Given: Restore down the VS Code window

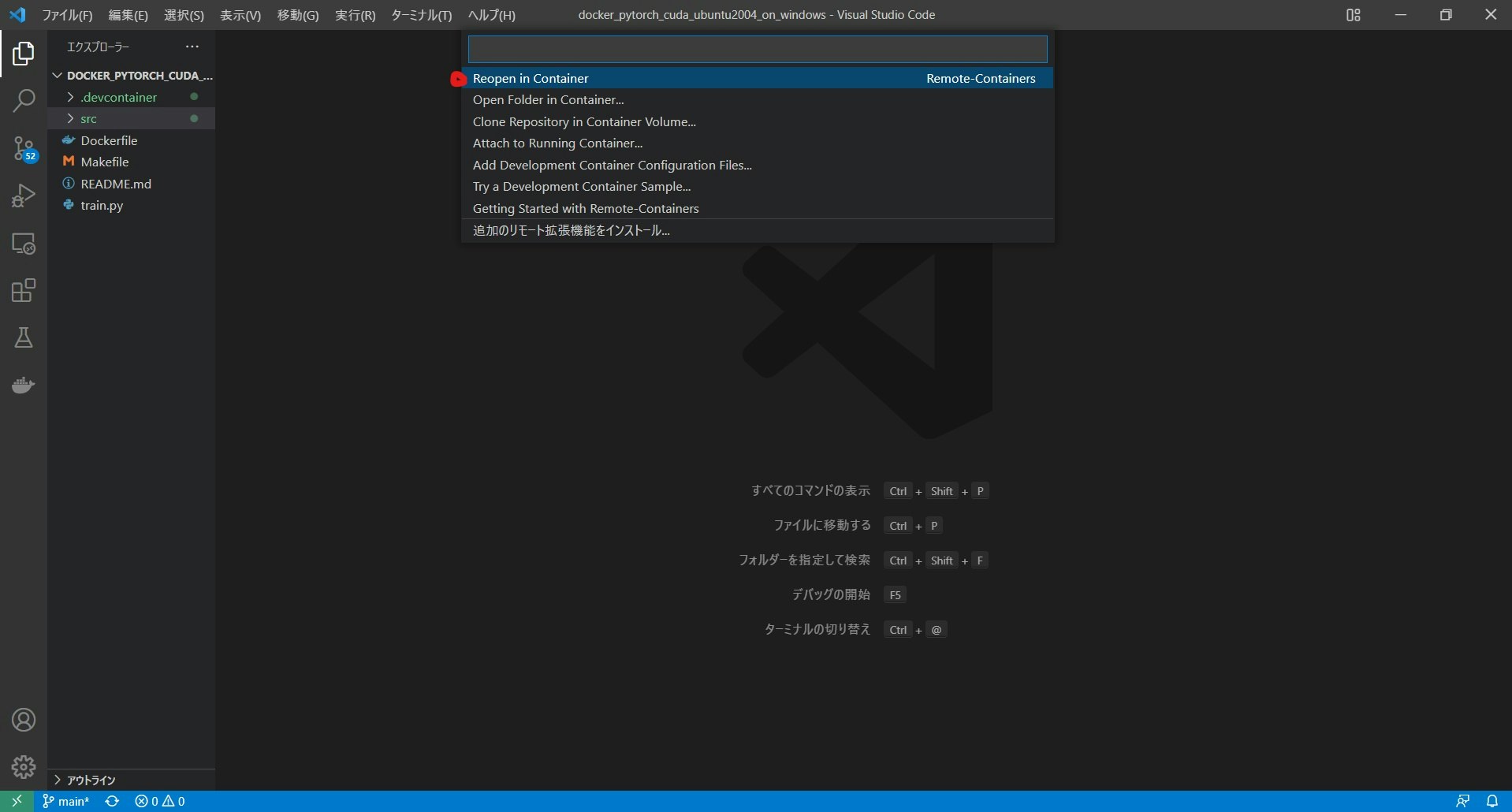Looking at the screenshot, I should coord(1446,15).
